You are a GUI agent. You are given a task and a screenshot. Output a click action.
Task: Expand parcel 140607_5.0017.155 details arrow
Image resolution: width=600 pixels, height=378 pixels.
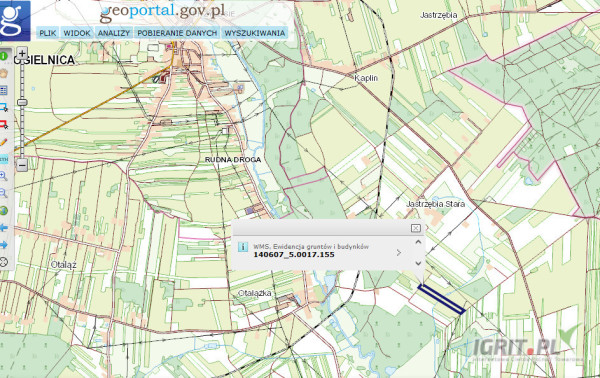399,253
